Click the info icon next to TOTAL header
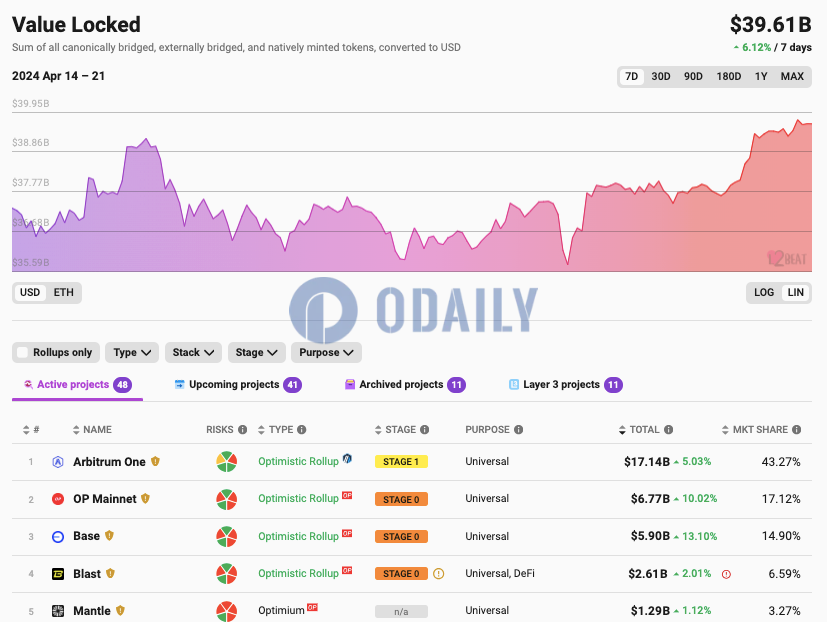 [x=668, y=429]
